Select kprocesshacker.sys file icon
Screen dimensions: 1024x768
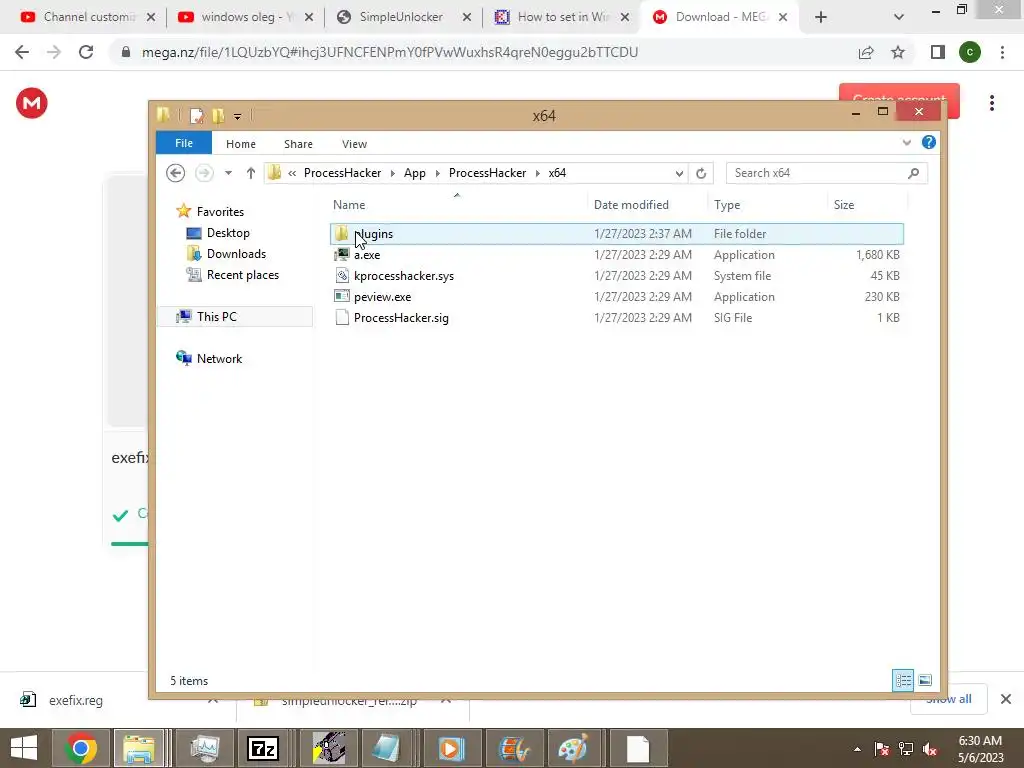(342, 276)
